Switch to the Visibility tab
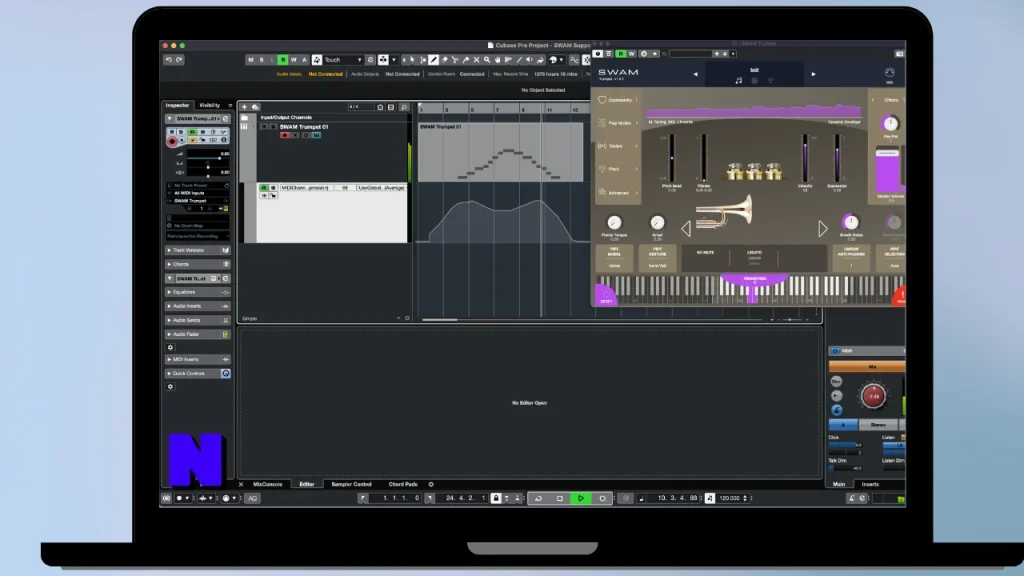Viewport: 1024px width, 576px height. (210, 105)
